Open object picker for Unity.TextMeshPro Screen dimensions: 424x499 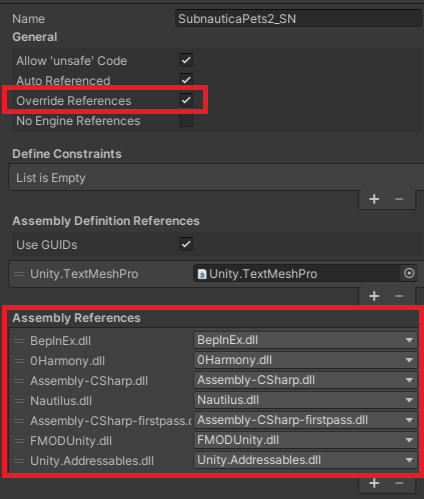click(x=409, y=273)
